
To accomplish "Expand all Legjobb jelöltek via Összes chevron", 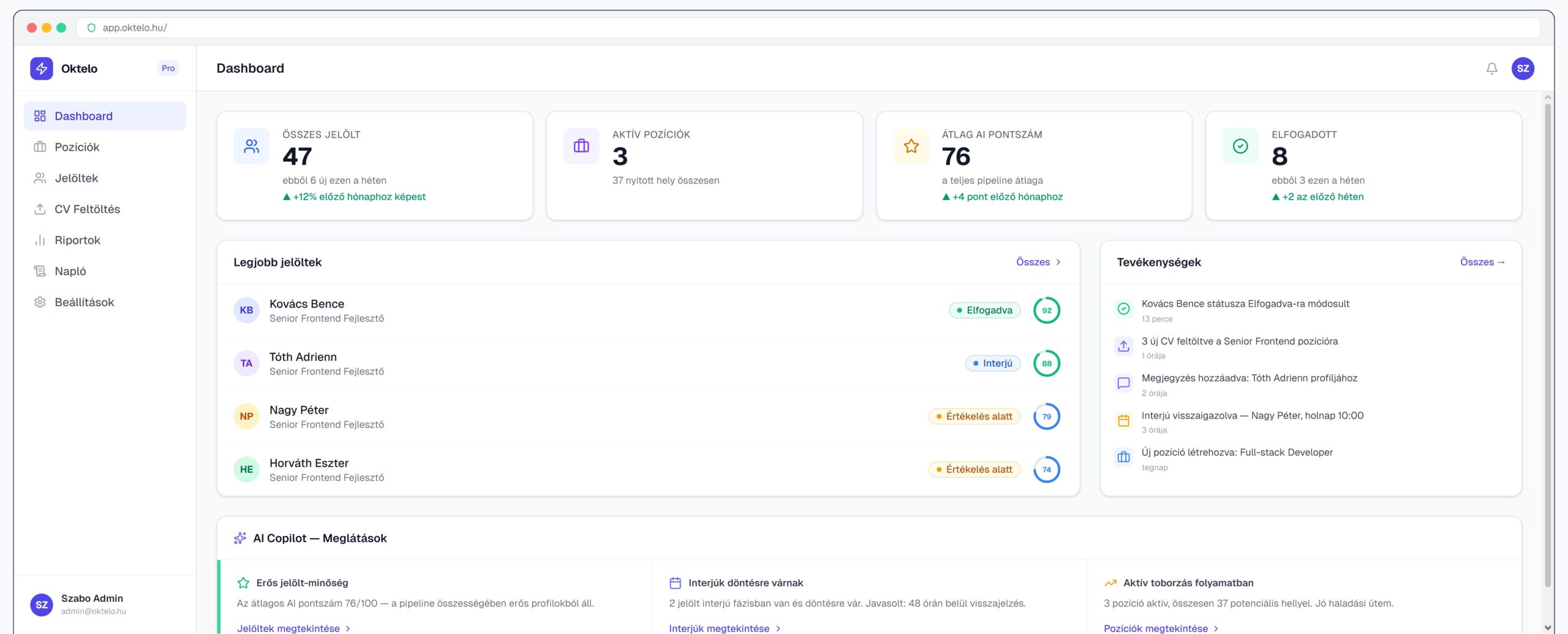I will [1038, 262].
